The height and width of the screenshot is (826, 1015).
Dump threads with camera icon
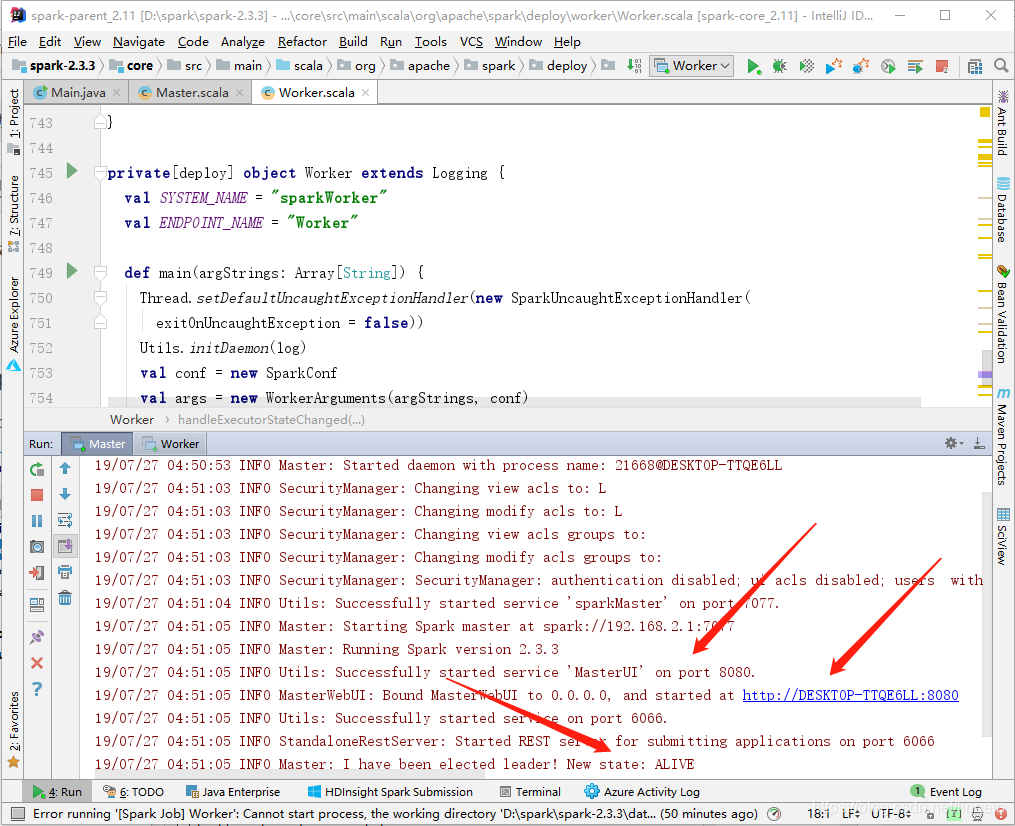(x=37, y=547)
